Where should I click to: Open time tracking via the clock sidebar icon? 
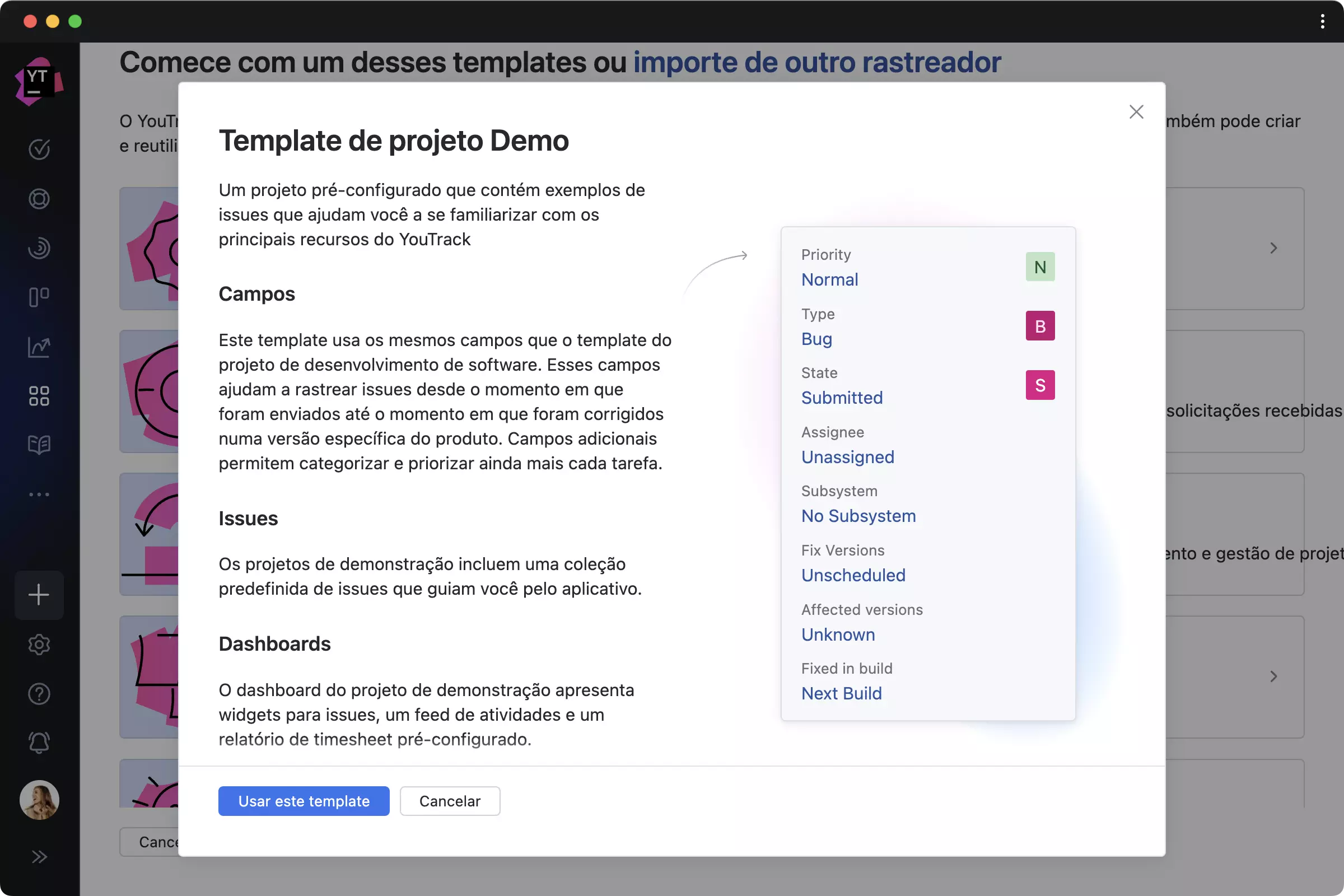(39, 248)
